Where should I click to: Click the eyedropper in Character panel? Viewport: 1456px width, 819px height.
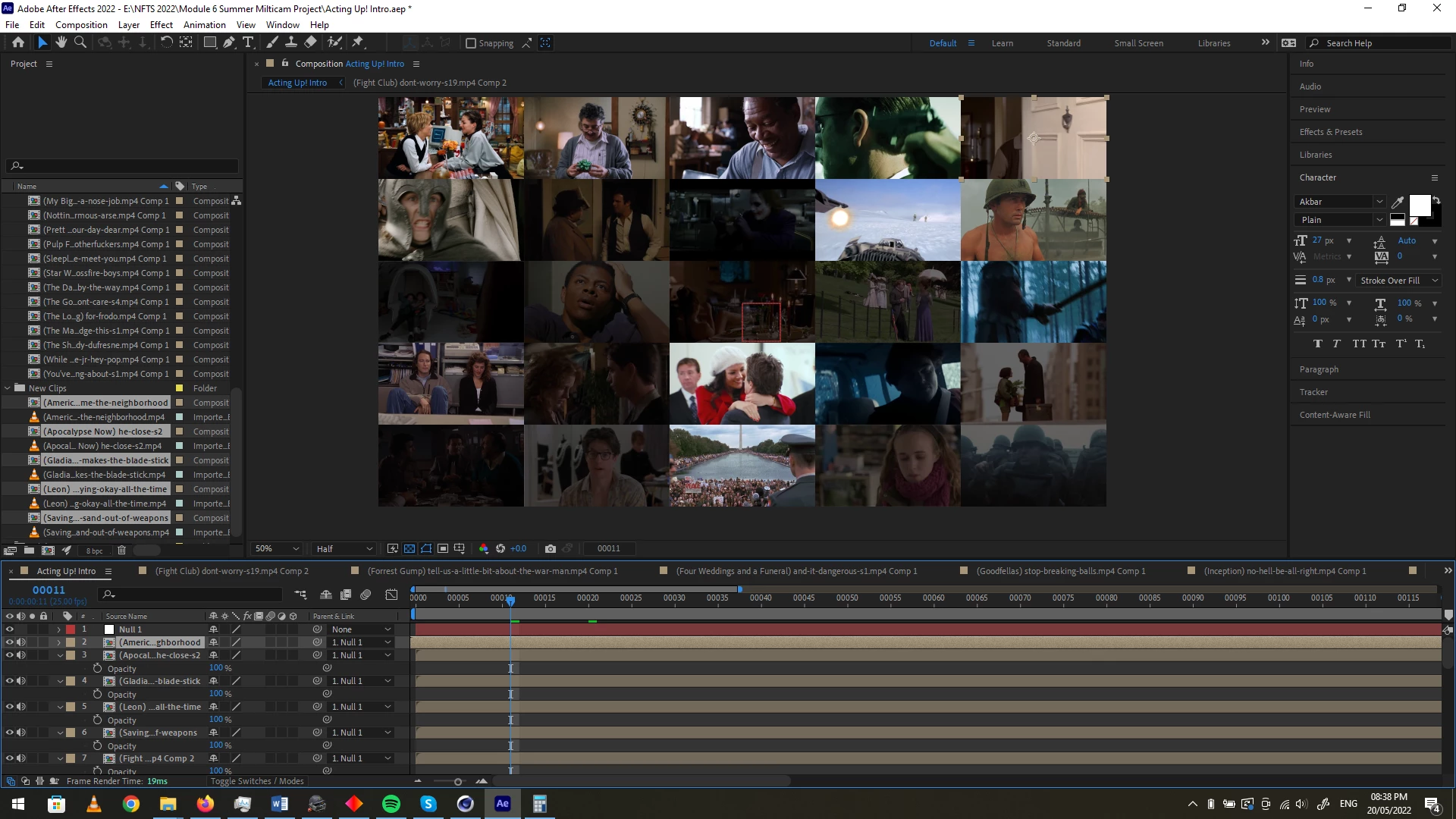point(1397,202)
